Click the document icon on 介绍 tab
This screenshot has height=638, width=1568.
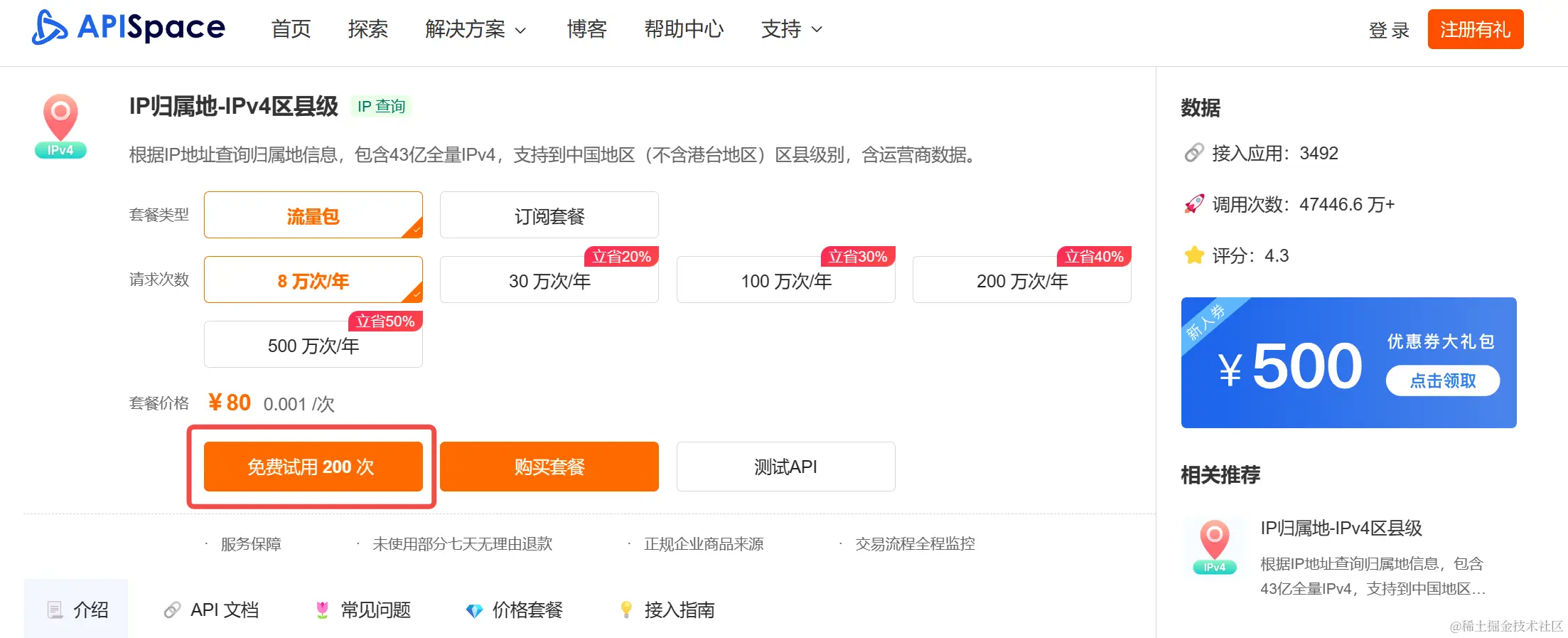55,610
